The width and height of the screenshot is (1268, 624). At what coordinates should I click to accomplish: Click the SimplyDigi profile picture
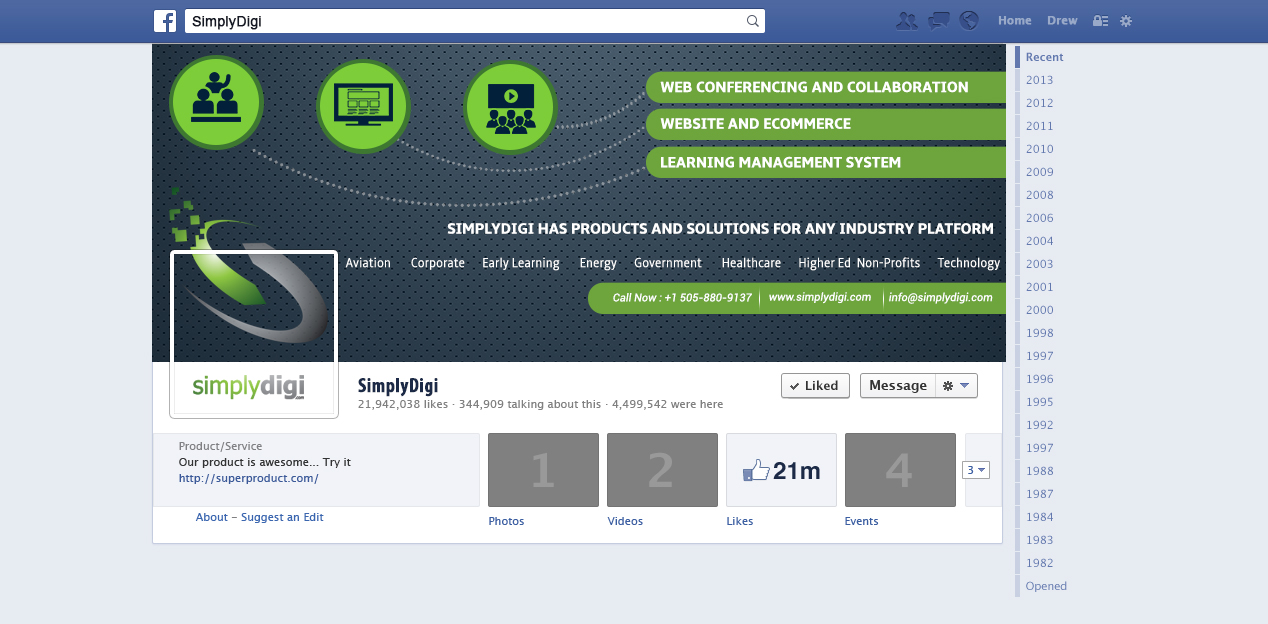pyautogui.click(x=254, y=334)
